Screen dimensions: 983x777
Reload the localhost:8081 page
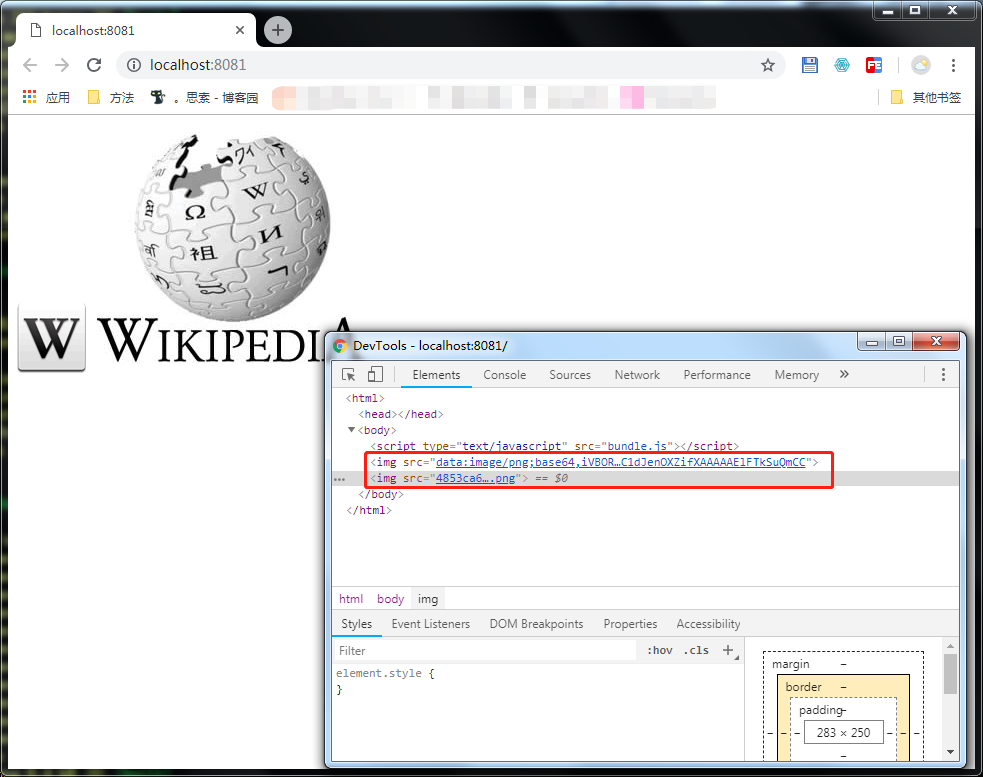[x=94, y=65]
